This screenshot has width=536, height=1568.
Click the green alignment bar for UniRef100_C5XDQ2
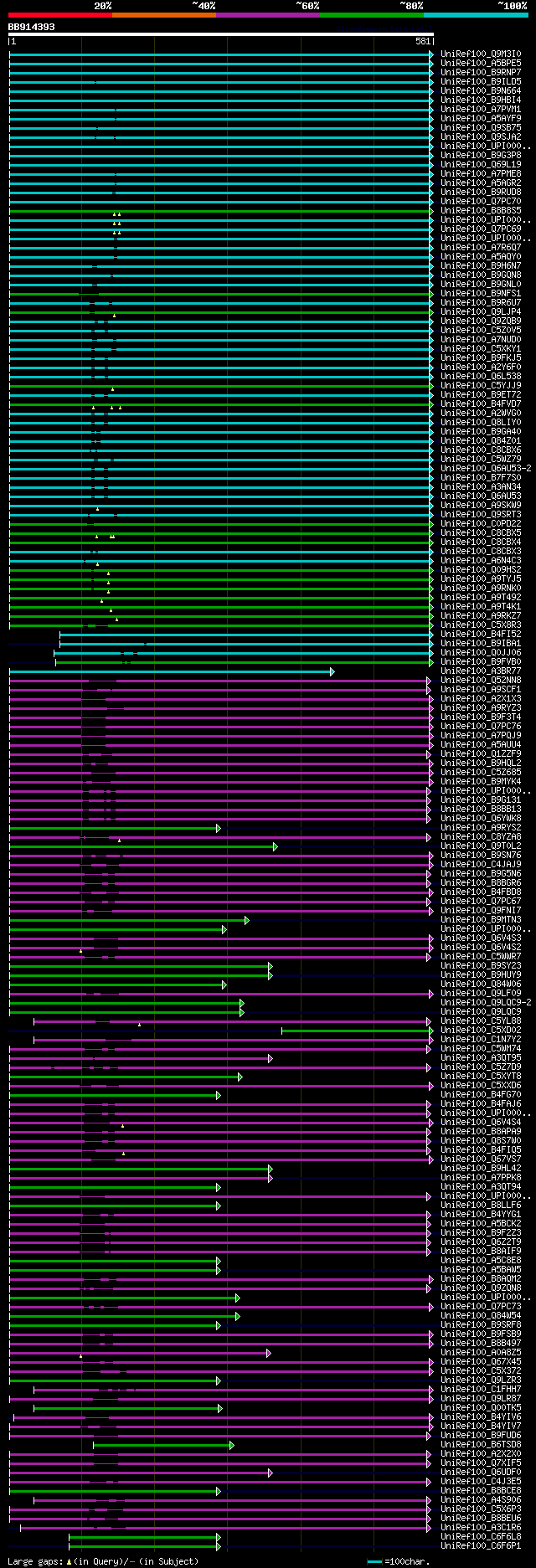[358, 1031]
